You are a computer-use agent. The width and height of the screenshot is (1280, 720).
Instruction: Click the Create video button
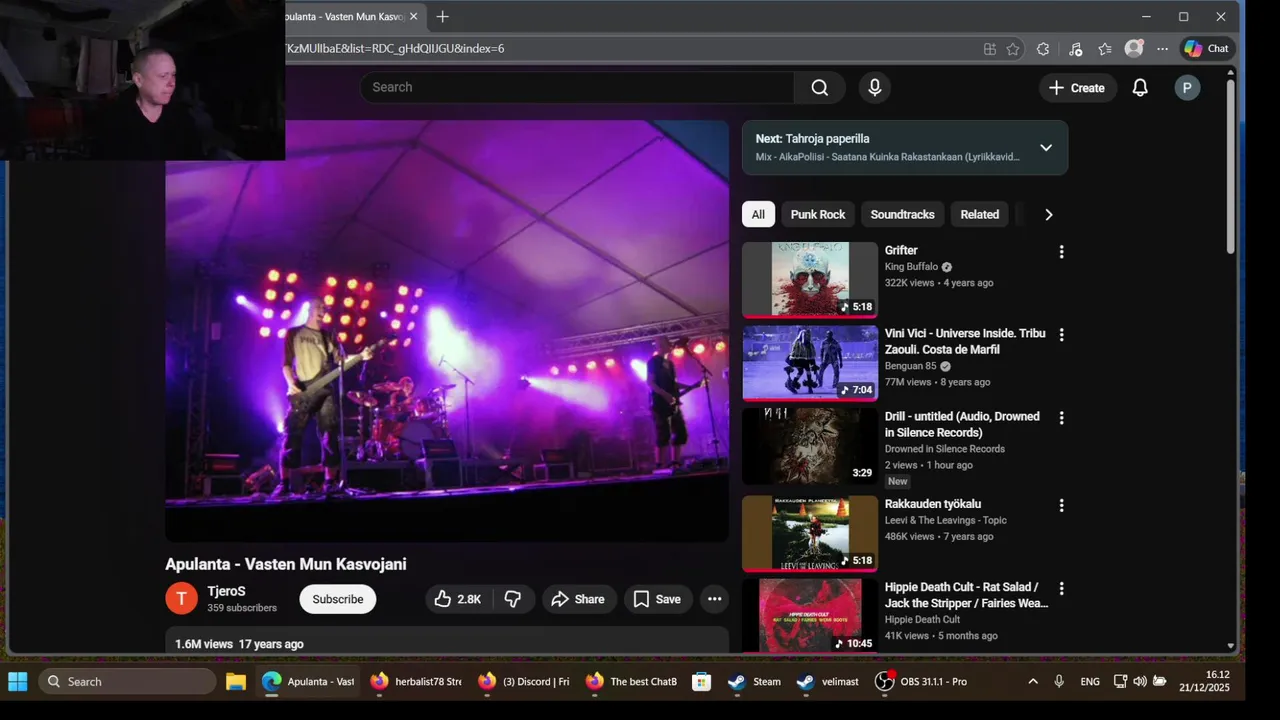tap(1077, 88)
